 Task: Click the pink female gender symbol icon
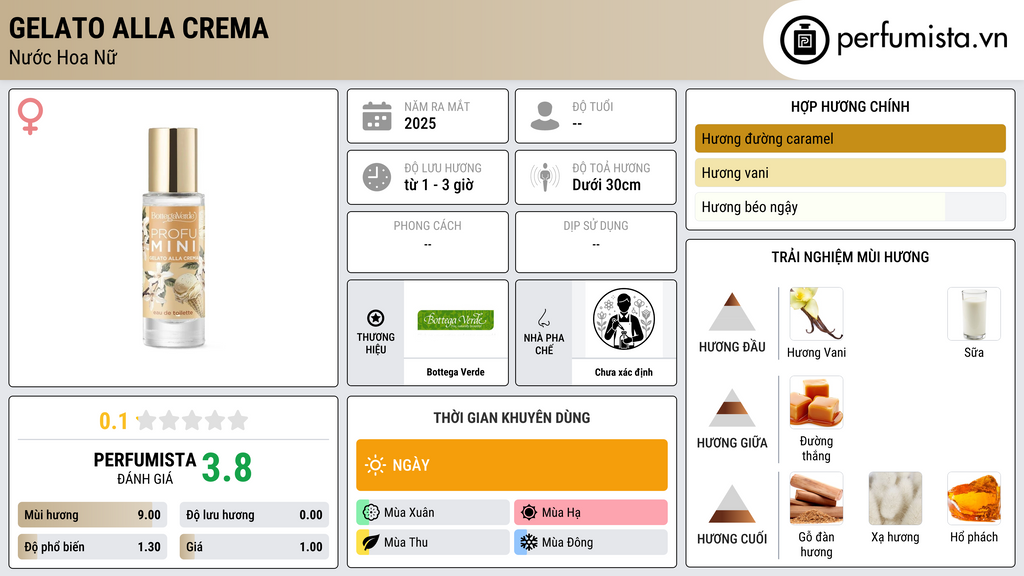(x=30, y=116)
